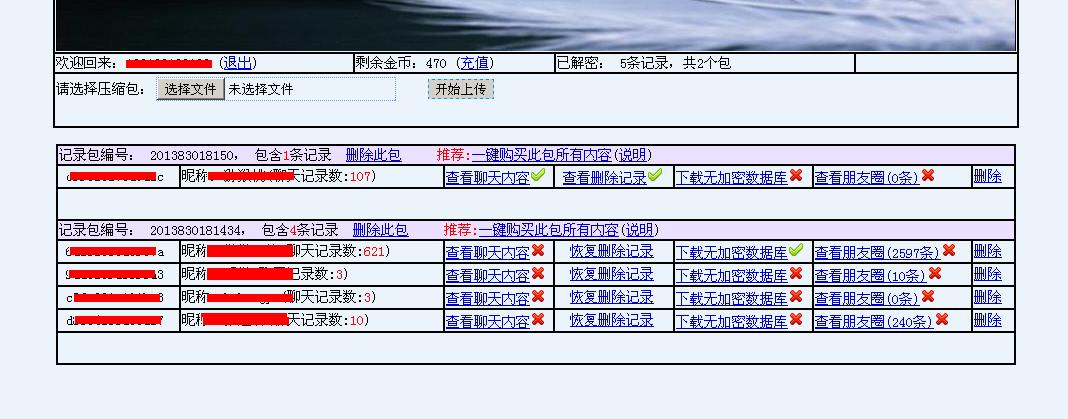Click 恢复删除记录 in the 查看朋友圈(10条) row
Screen dimensions: 1068x419
pyautogui.click(x=612, y=275)
